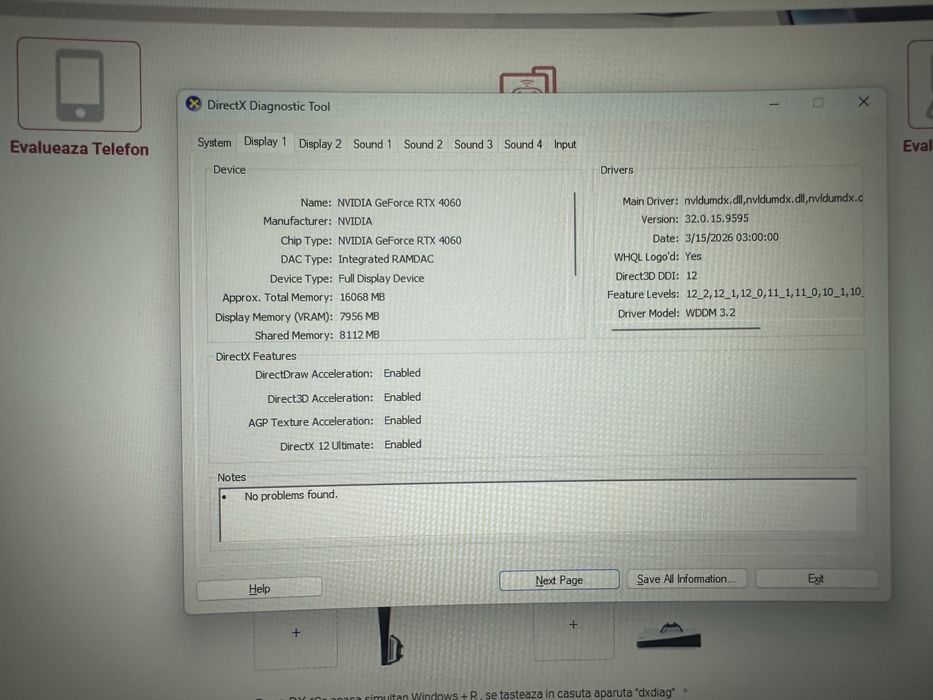
Task: Open the System tab
Action: (214, 143)
